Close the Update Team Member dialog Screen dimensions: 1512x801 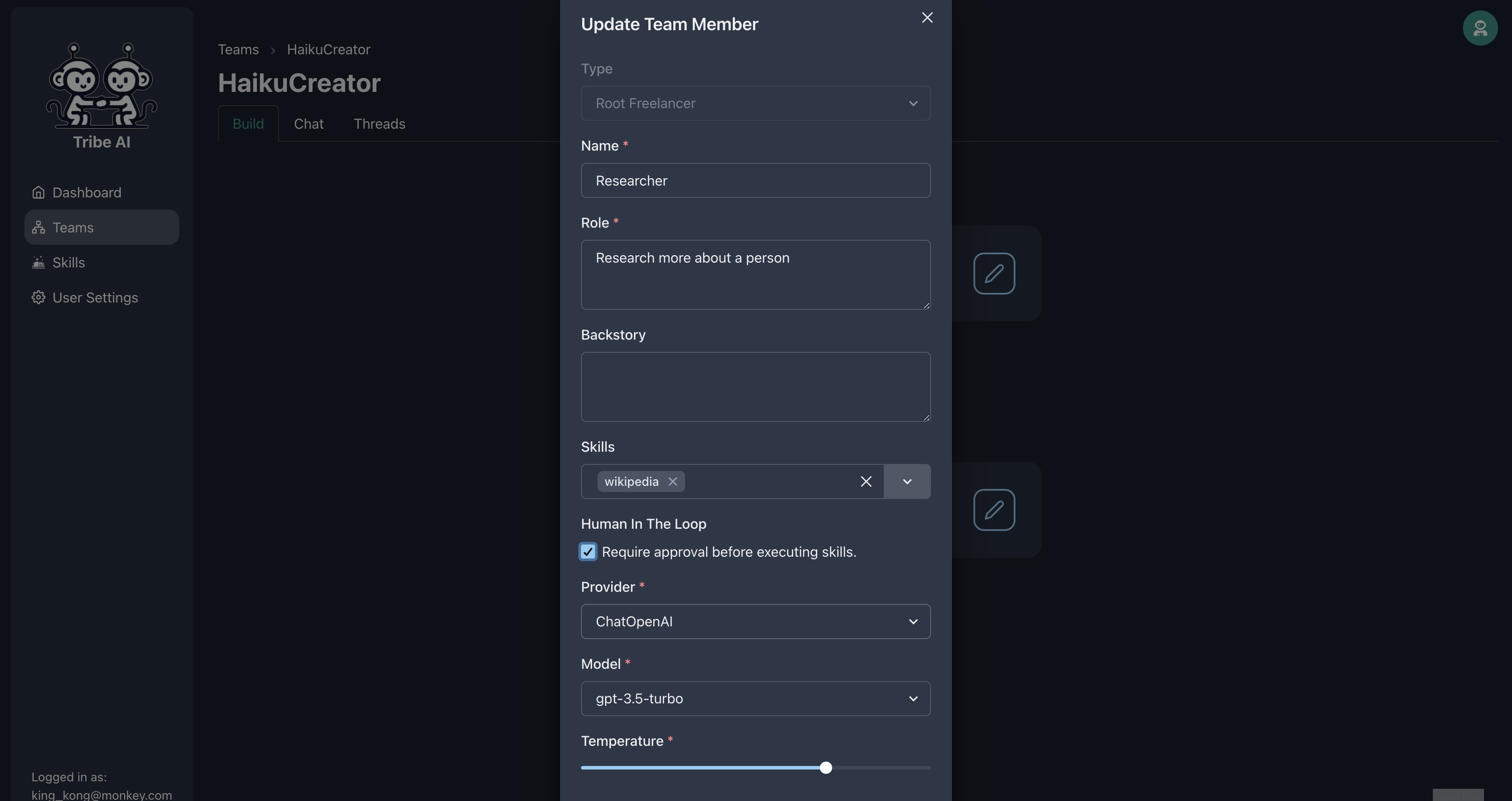tap(927, 18)
